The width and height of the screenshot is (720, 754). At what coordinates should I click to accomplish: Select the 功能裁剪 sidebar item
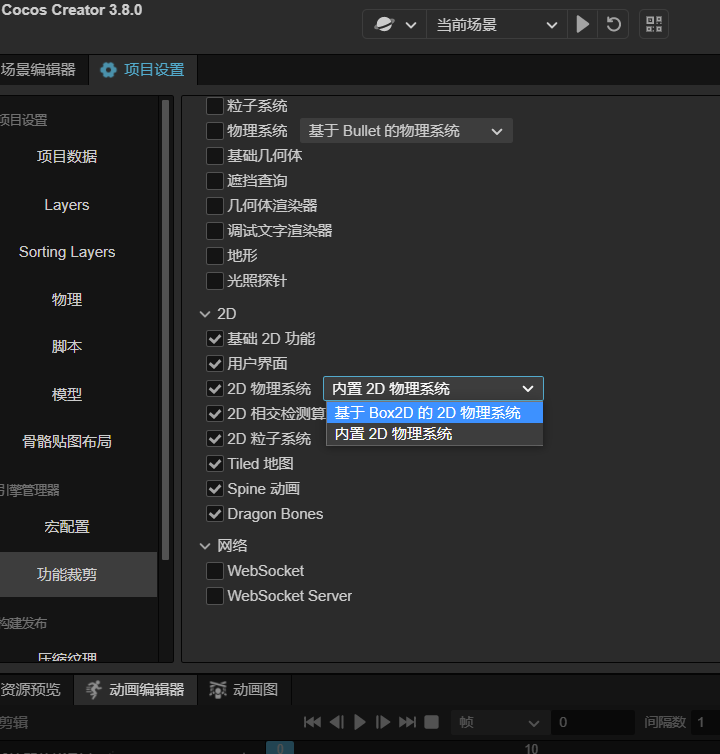click(x=78, y=574)
